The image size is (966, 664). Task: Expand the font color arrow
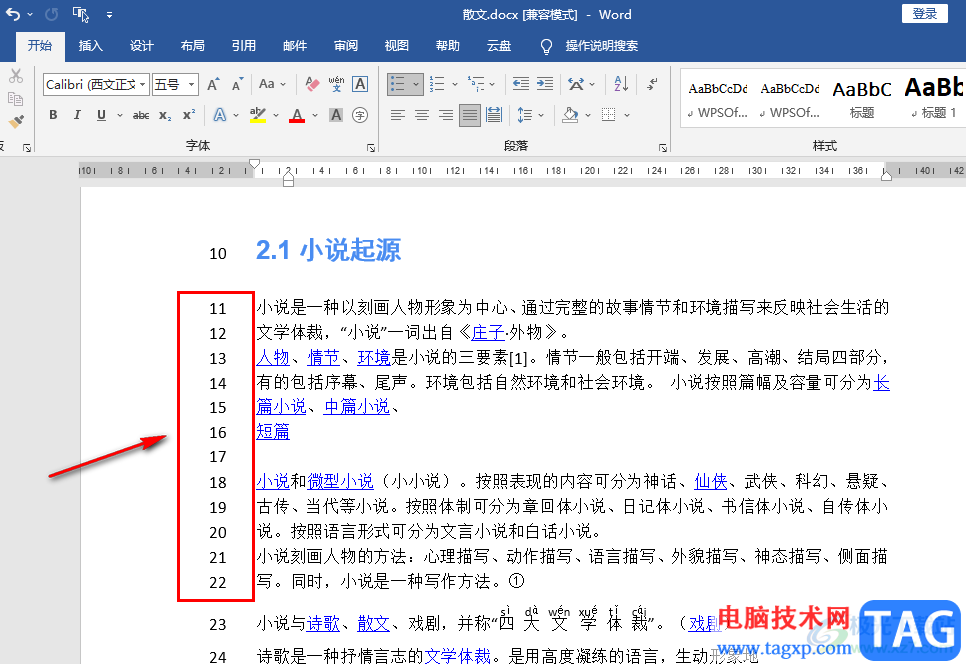(x=315, y=115)
